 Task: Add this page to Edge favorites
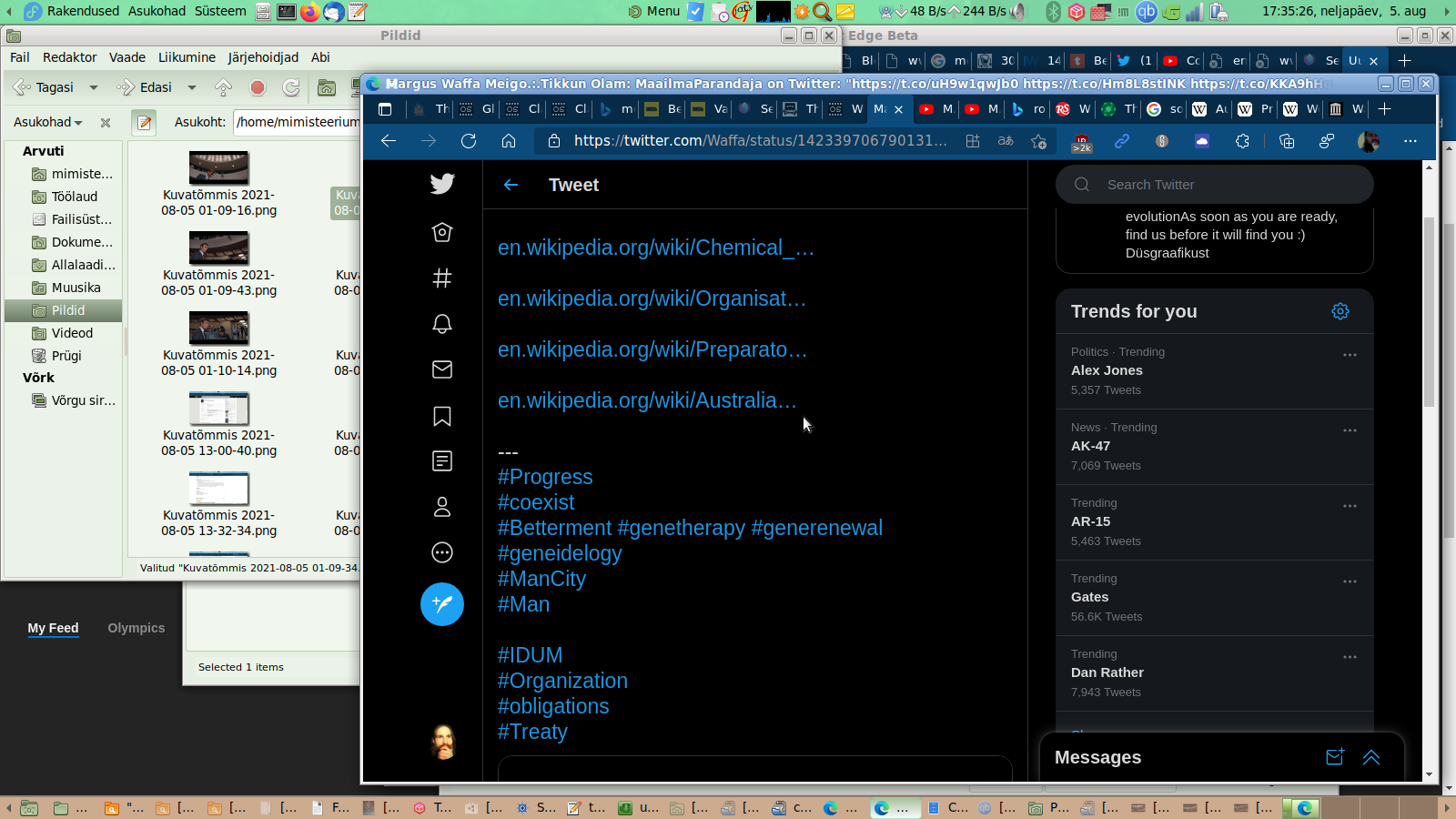coord(1038,141)
